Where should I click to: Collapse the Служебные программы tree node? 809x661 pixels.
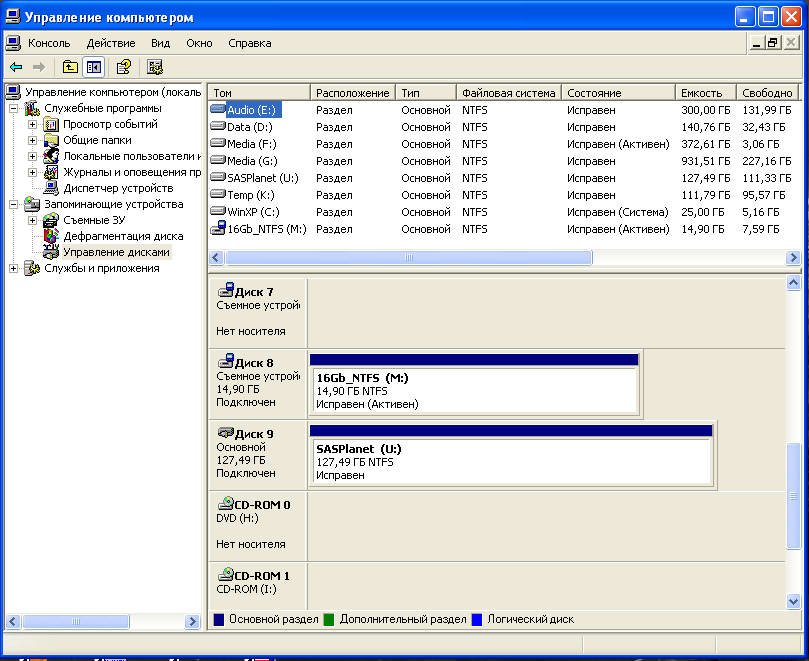point(14,108)
